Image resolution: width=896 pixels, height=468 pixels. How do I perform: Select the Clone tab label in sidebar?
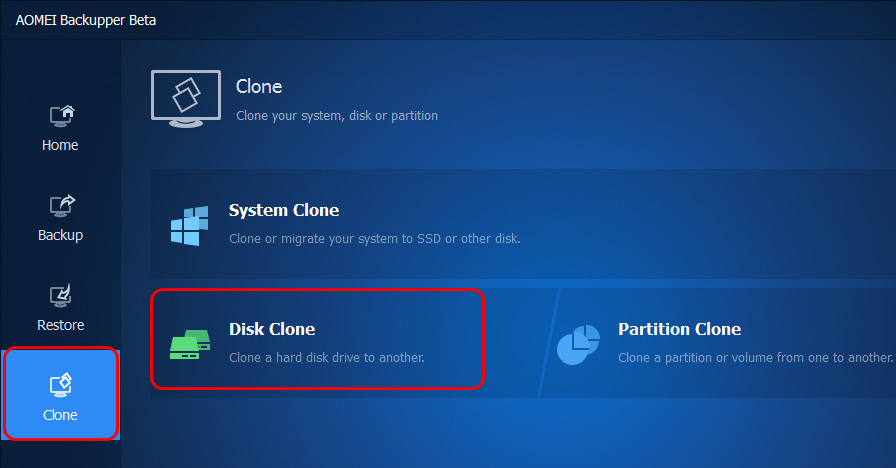pos(60,415)
